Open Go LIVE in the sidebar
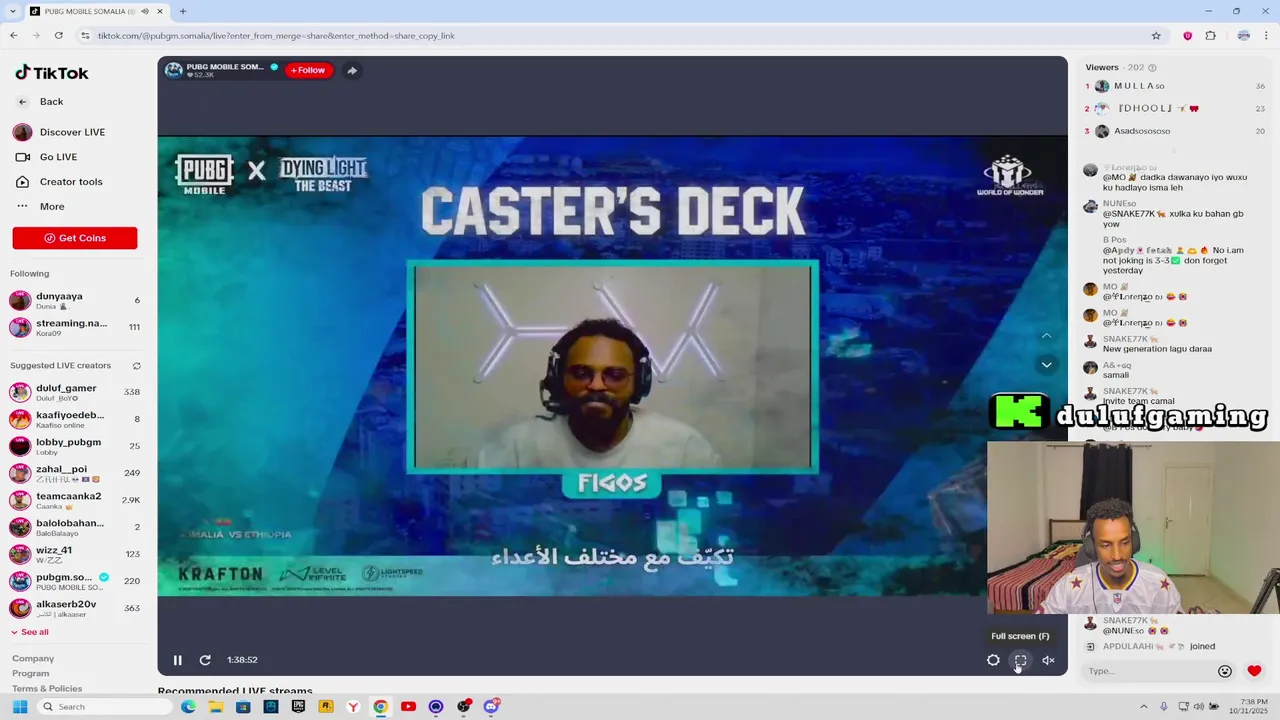Viewport: 1280px width, 720px height. pyautogui.click(x=58, y=157)
